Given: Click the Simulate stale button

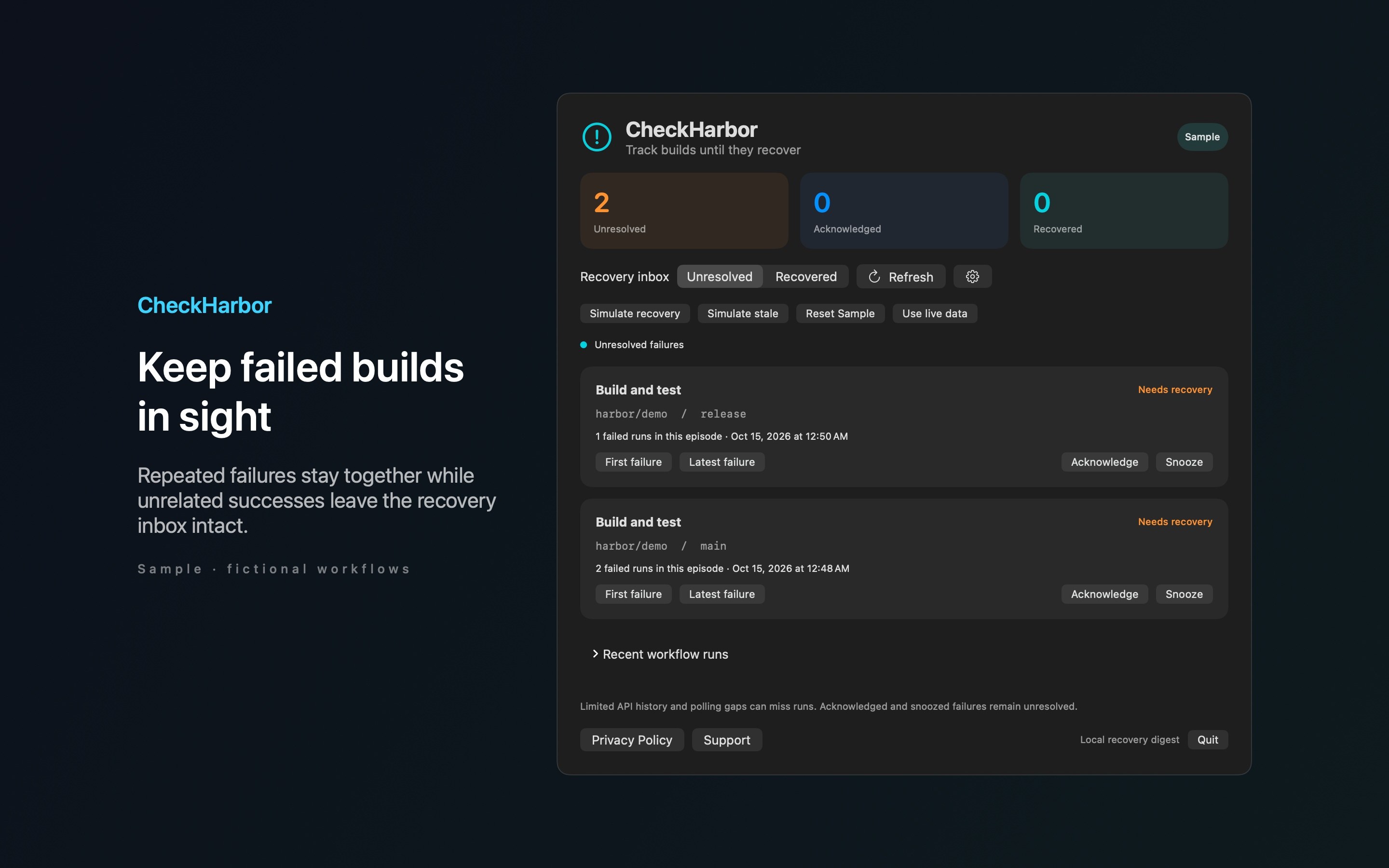Looking at the screenshot, I should tap(742, 313).
